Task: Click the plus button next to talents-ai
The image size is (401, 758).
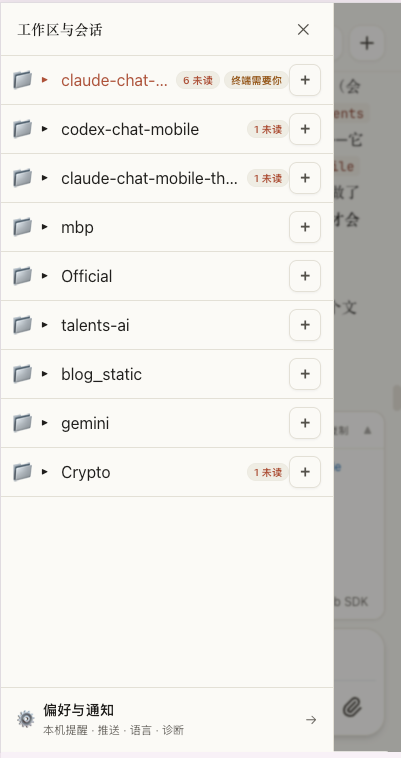Action: 305,325
